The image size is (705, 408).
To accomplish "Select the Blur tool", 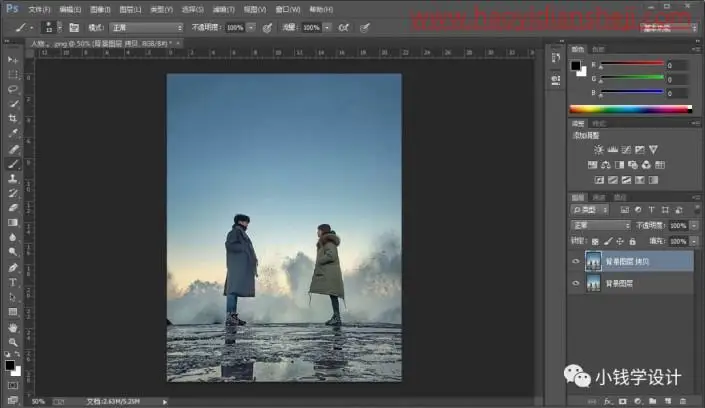I will (13, 237).
